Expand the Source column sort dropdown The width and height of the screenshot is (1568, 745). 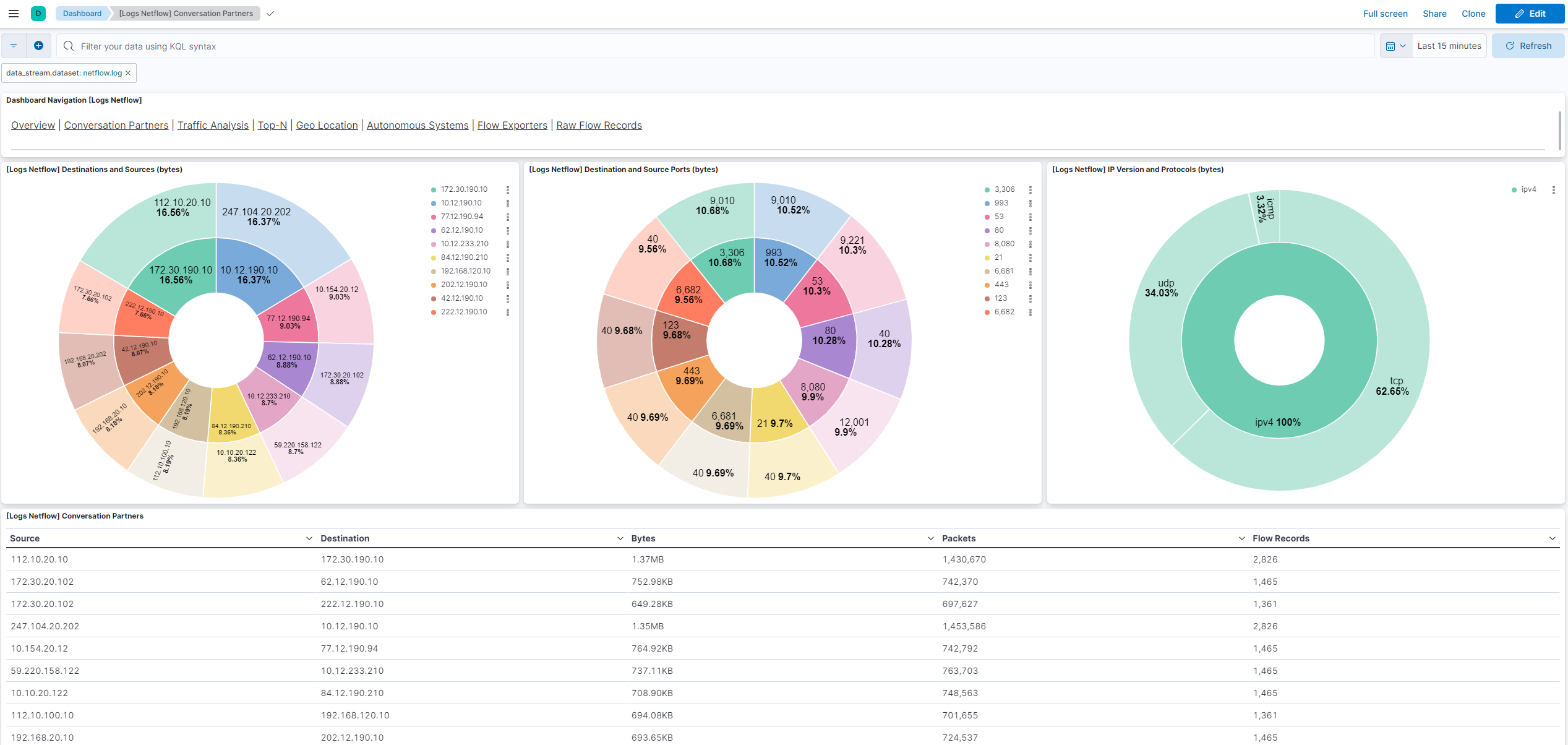308,538
